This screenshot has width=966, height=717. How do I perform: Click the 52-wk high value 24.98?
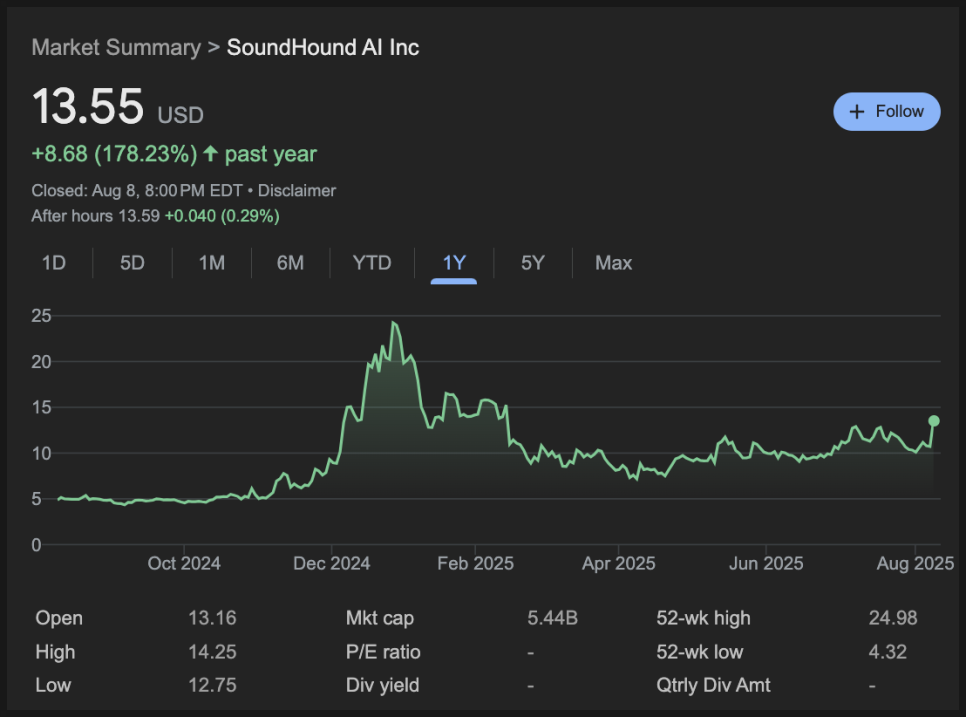893,618
